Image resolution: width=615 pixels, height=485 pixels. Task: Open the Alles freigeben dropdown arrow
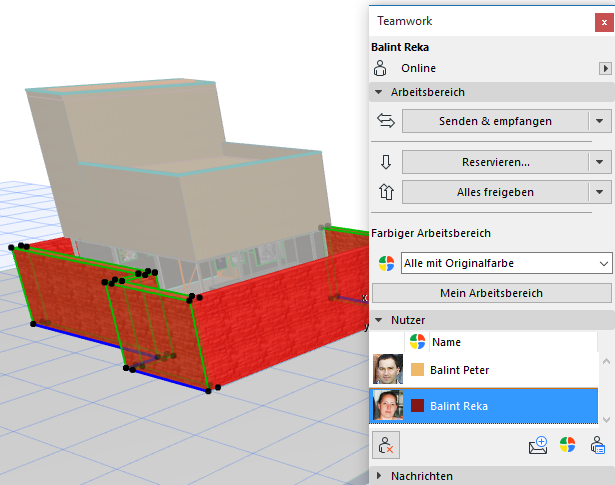600,192
